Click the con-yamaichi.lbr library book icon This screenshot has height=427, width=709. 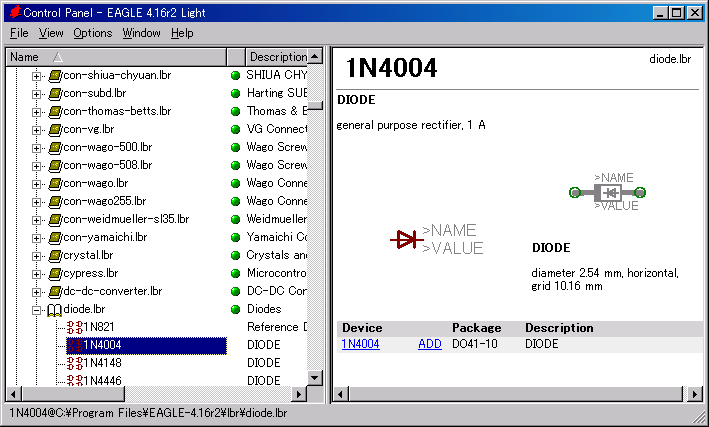(55, 237)
